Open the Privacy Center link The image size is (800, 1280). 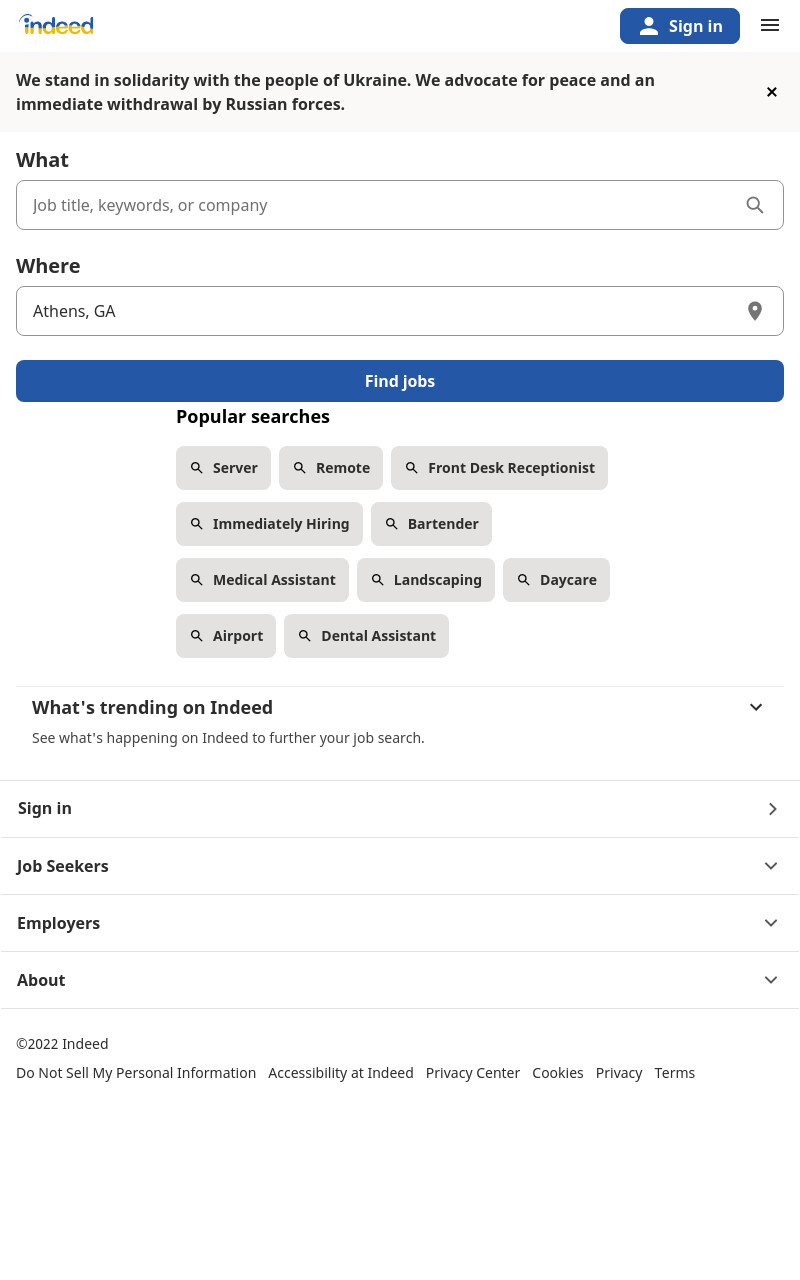473,1073
